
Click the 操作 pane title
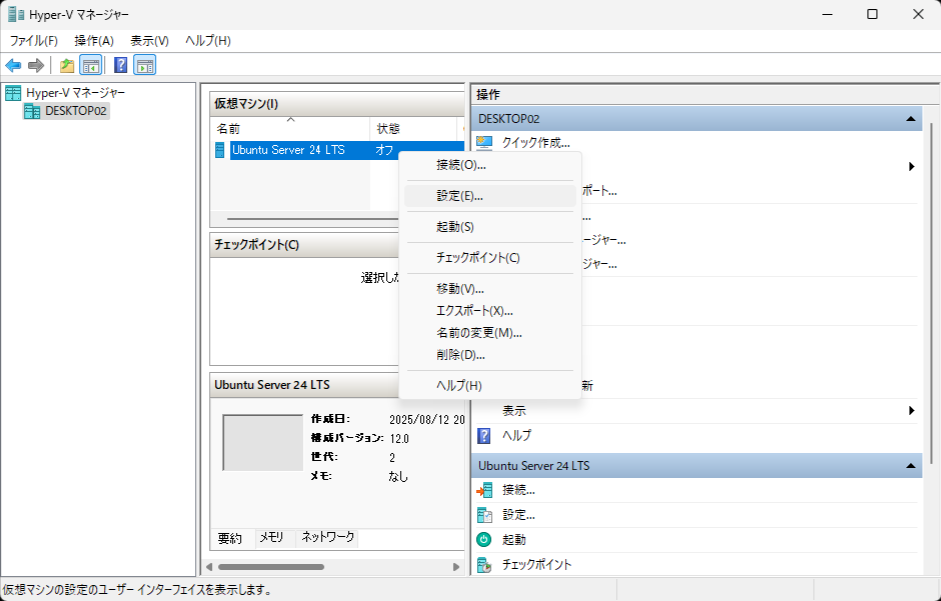tap(488, 95)
